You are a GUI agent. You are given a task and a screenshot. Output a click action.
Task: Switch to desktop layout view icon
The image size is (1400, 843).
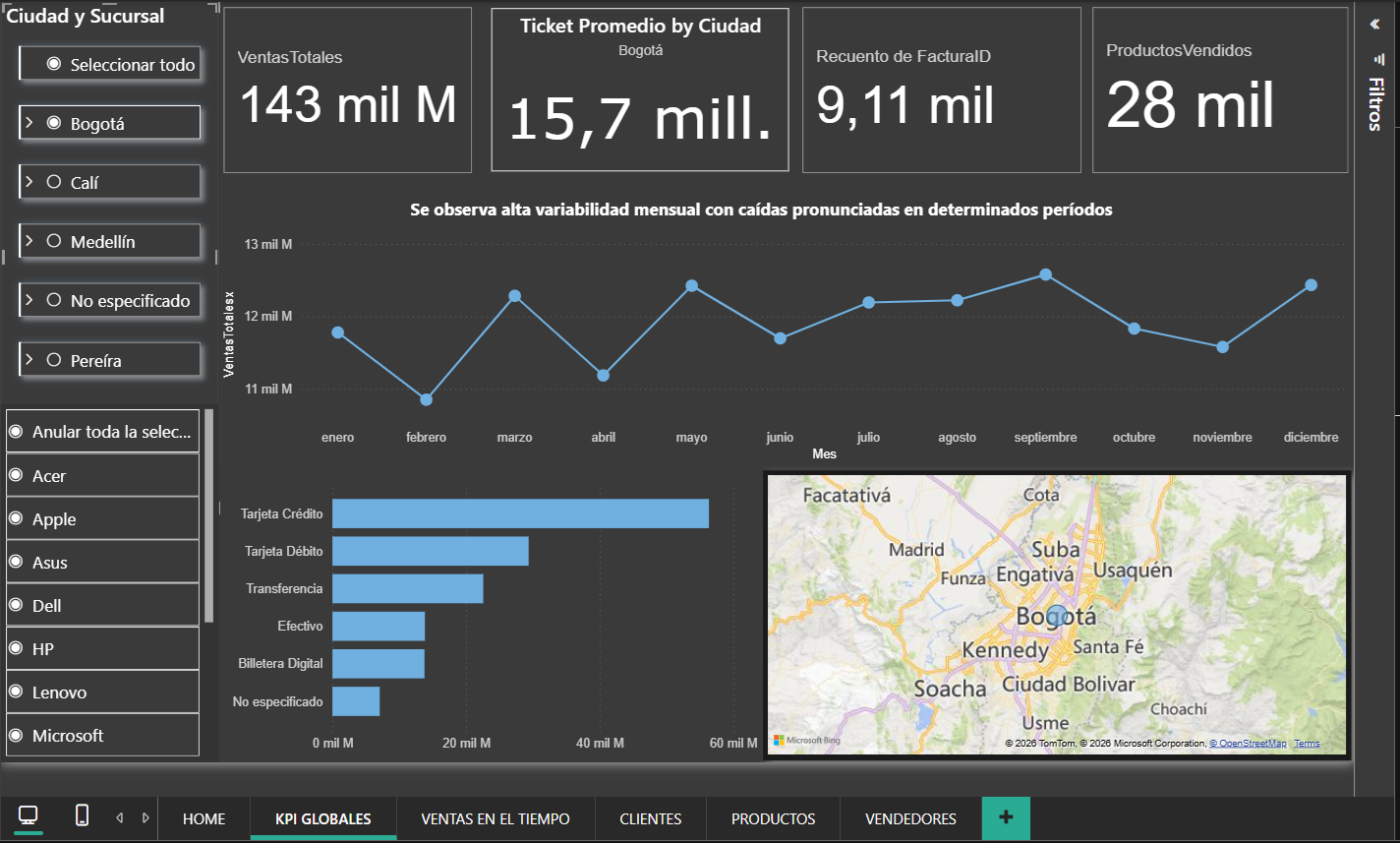click(x=29, y=814)
